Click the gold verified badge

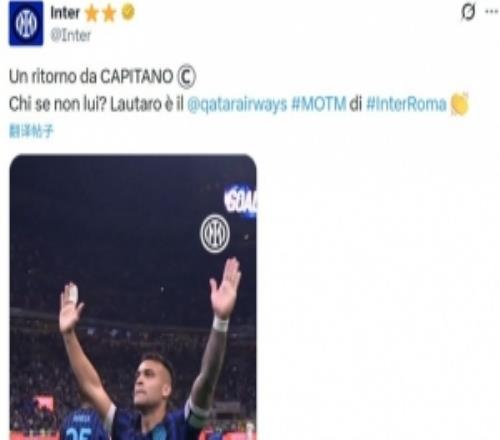tap(128, 12)
